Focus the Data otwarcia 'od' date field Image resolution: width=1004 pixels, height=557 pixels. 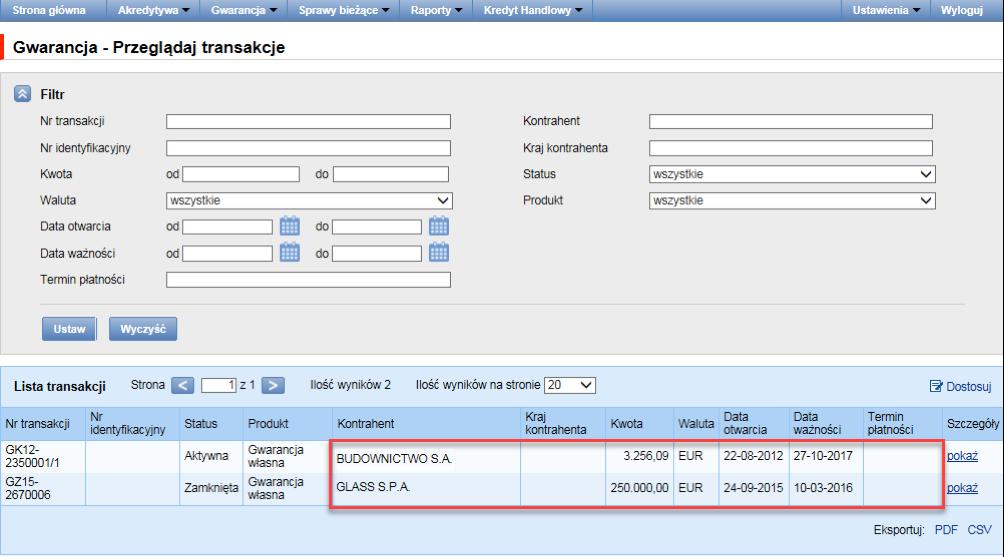click(227, 227)
